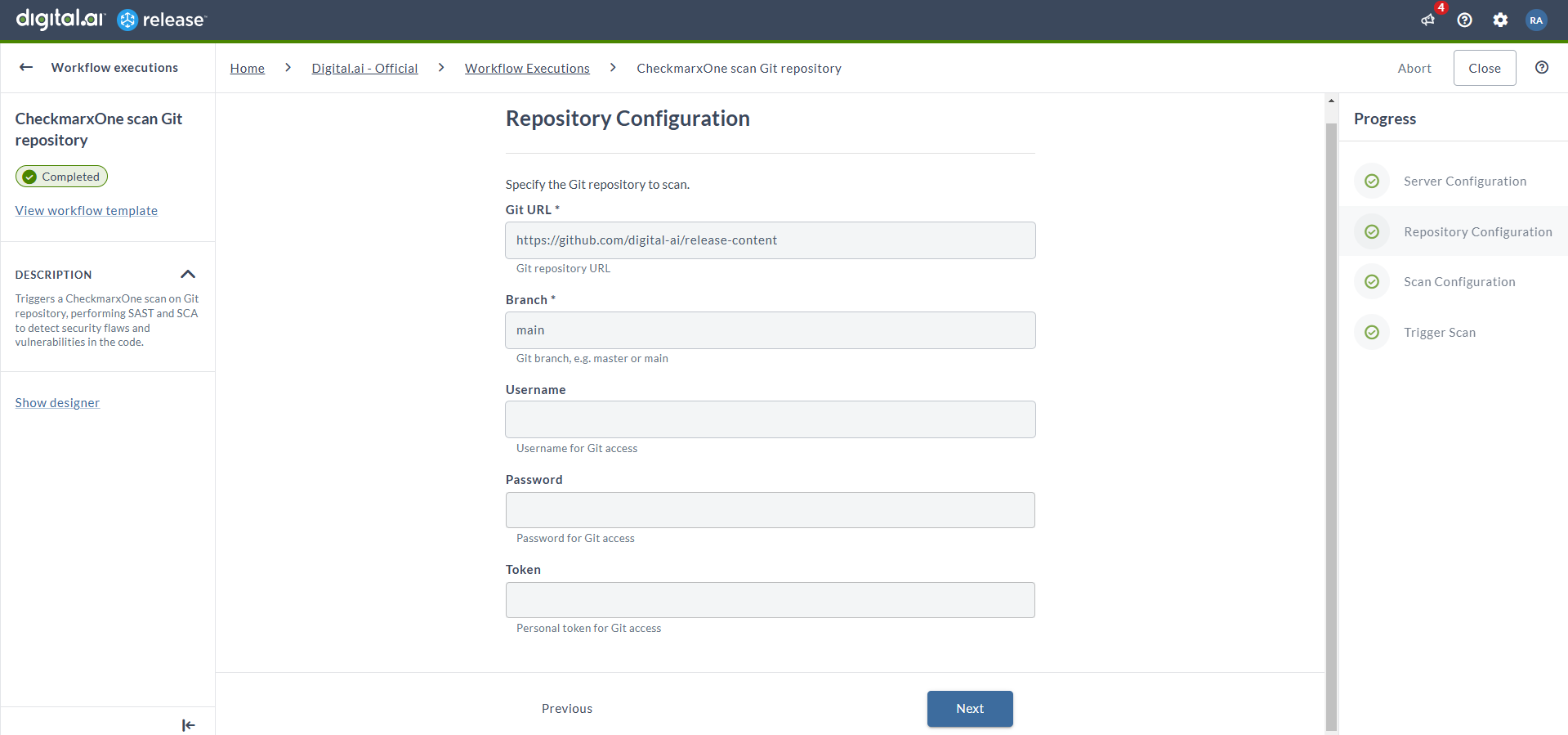Click the digital.ai logo
Screen dimensions: 1568x735
[x=60, y=19]
